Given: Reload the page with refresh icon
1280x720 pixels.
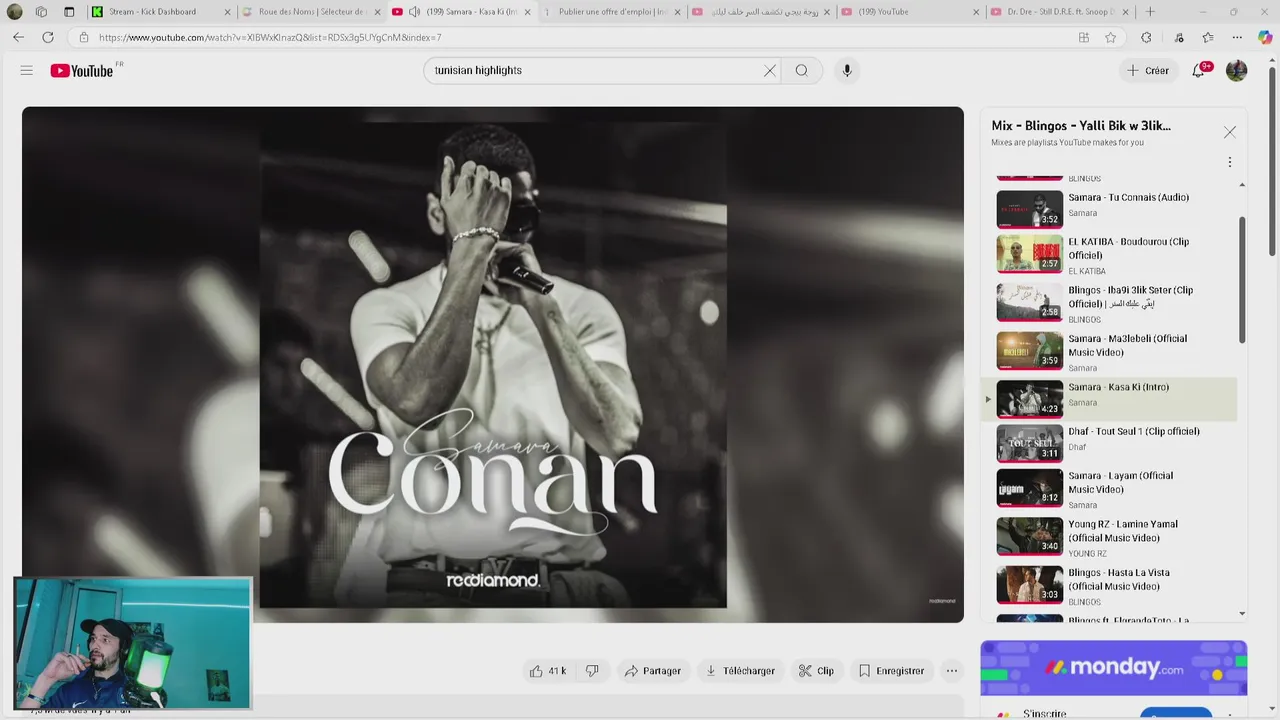Looking at the screenshot, I should 47,37.
